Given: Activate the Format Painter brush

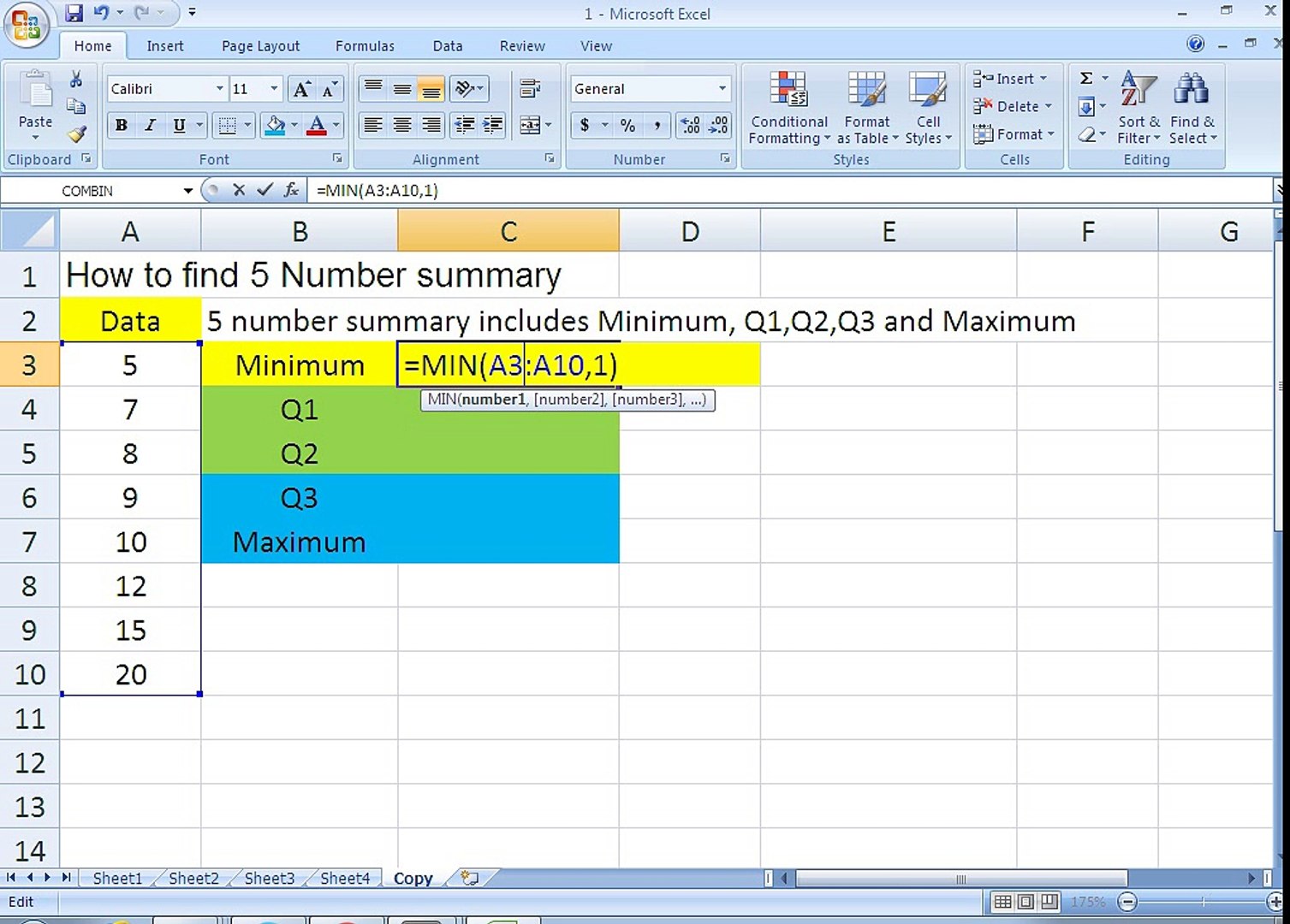Looking at the screenshot, I should point(76,133).
